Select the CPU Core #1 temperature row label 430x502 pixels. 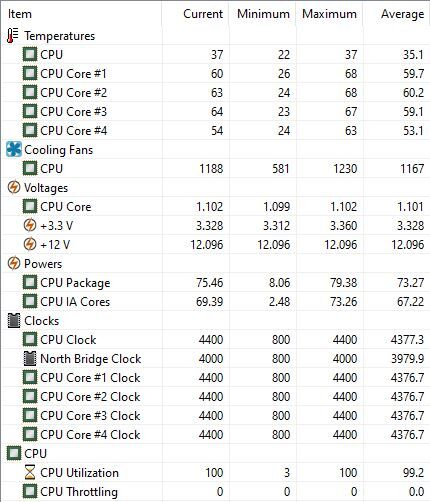point(73,74)
